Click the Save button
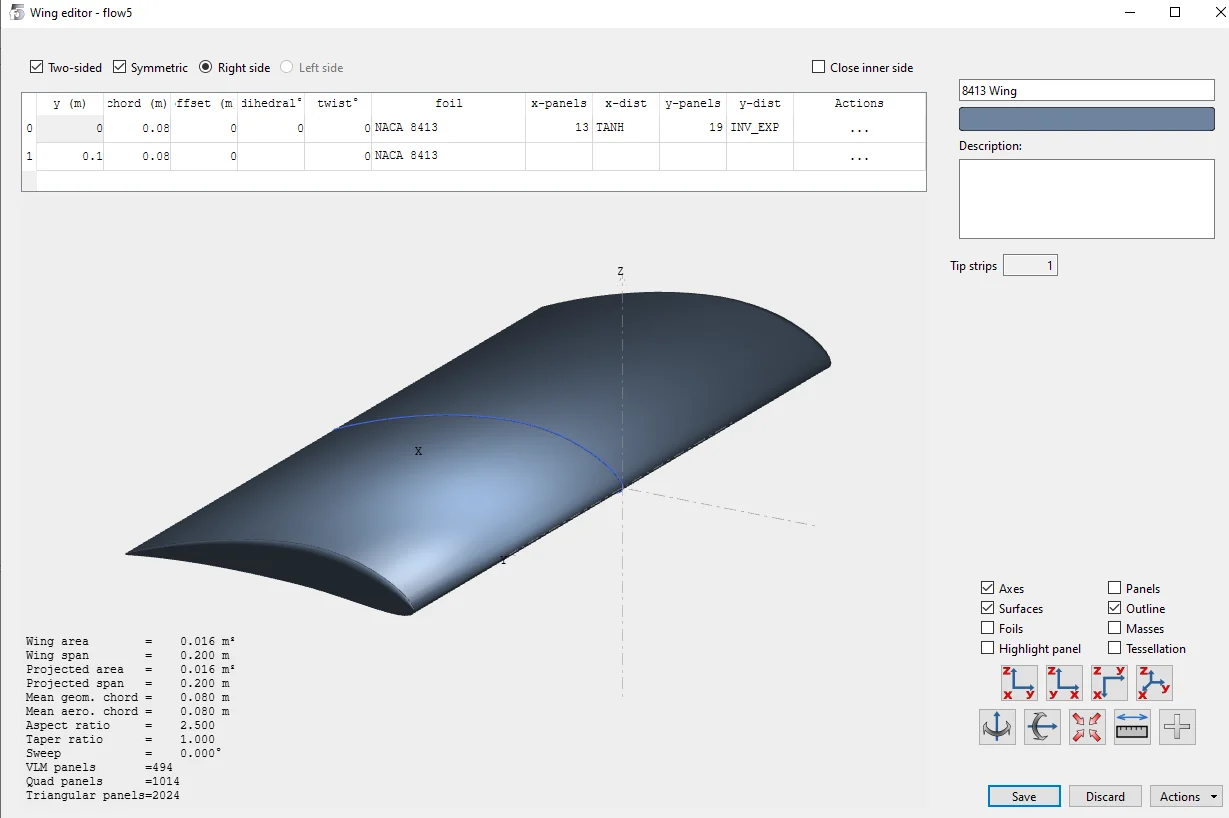 click(x=1024, y=796)
